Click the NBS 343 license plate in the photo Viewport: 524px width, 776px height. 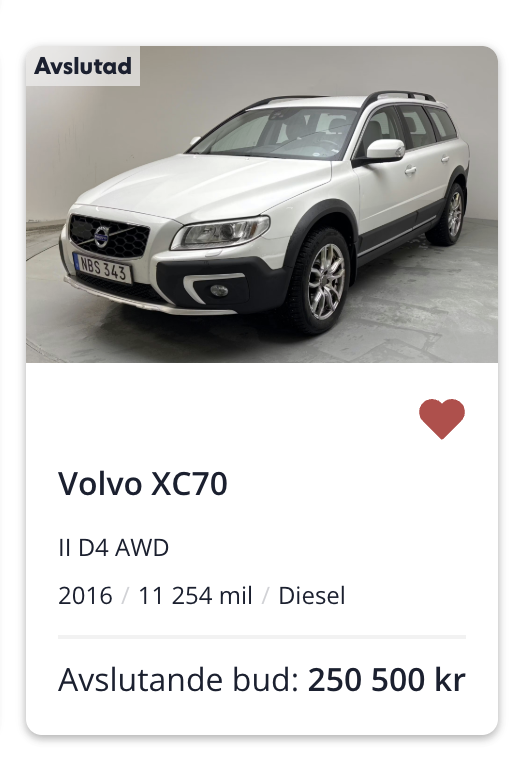click(x=102, y=268)
